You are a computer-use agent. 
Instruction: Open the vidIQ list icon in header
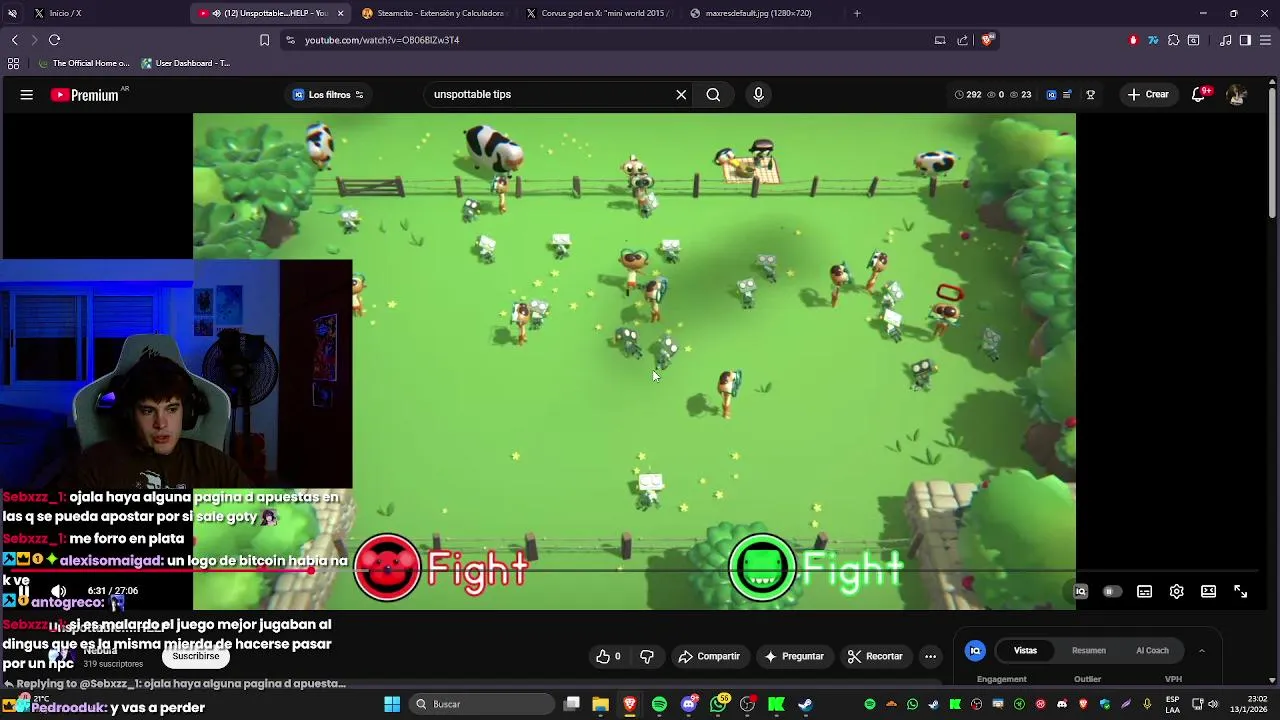[1067, 95]
